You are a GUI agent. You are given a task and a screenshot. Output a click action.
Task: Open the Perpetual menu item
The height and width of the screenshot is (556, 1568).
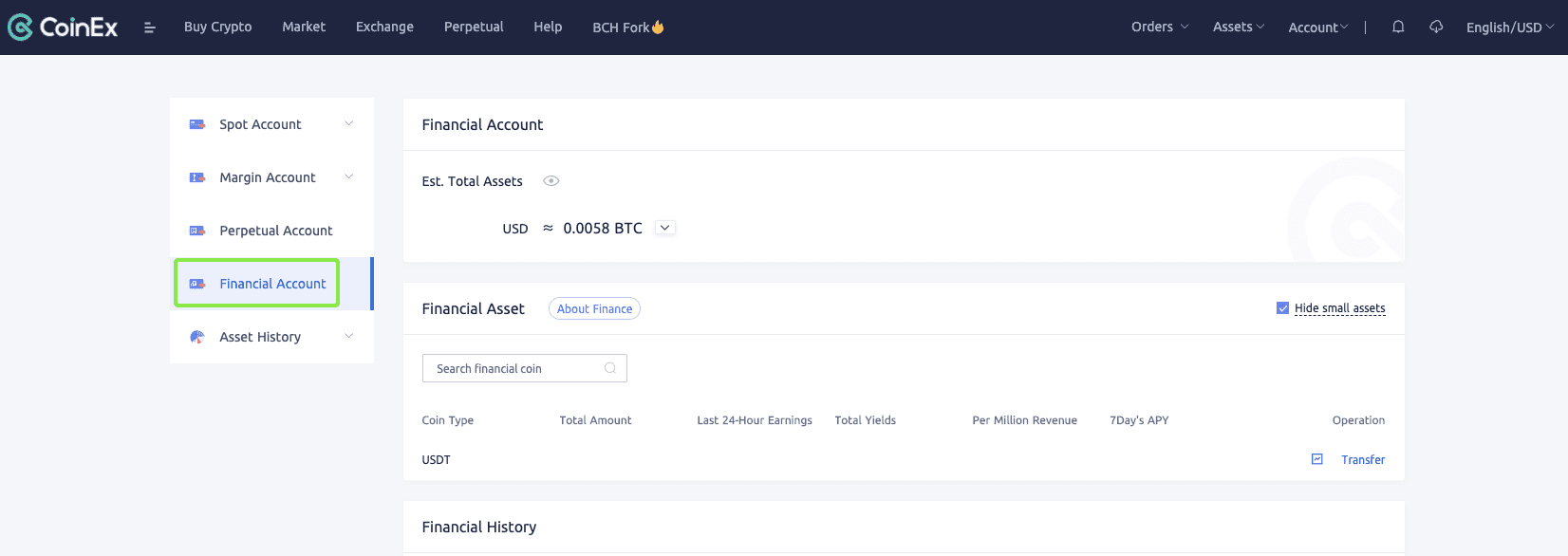coord(474,27)
